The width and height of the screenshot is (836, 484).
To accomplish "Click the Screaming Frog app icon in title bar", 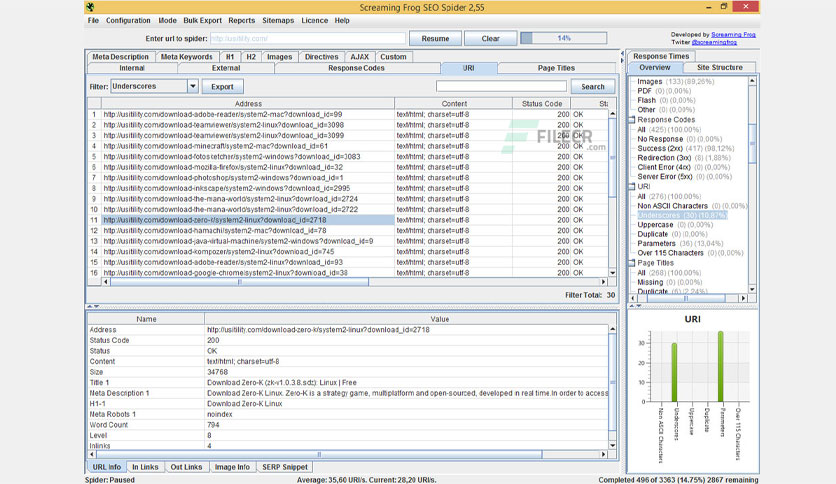I will pos(90,7).
